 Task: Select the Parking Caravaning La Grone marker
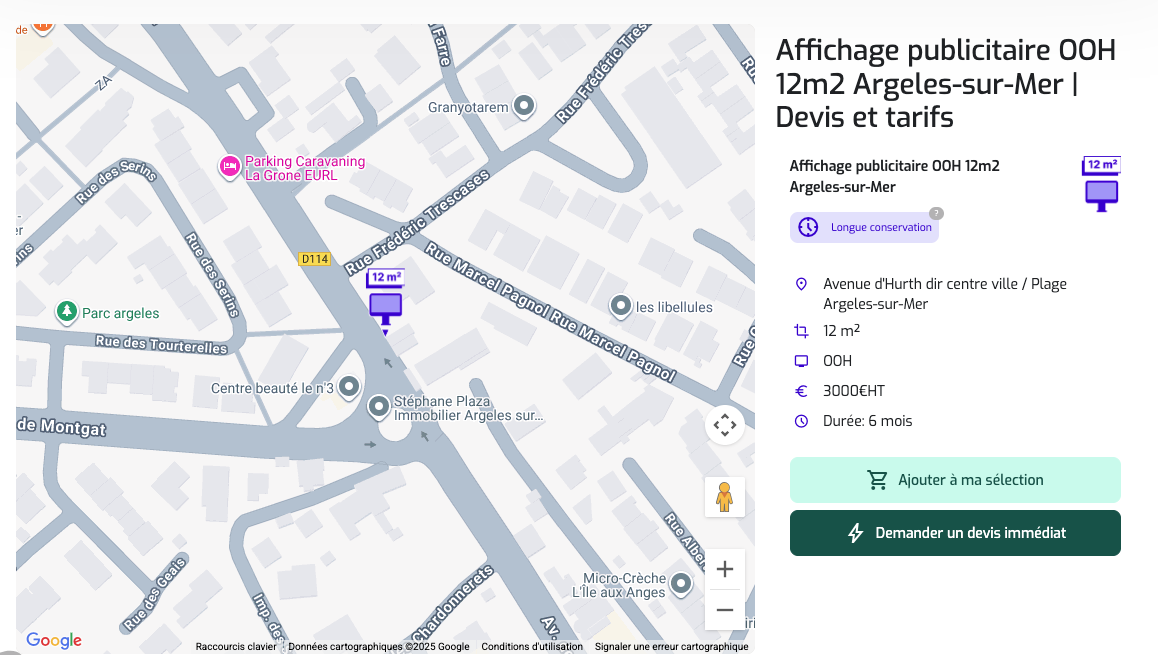(x=229, y=167)
